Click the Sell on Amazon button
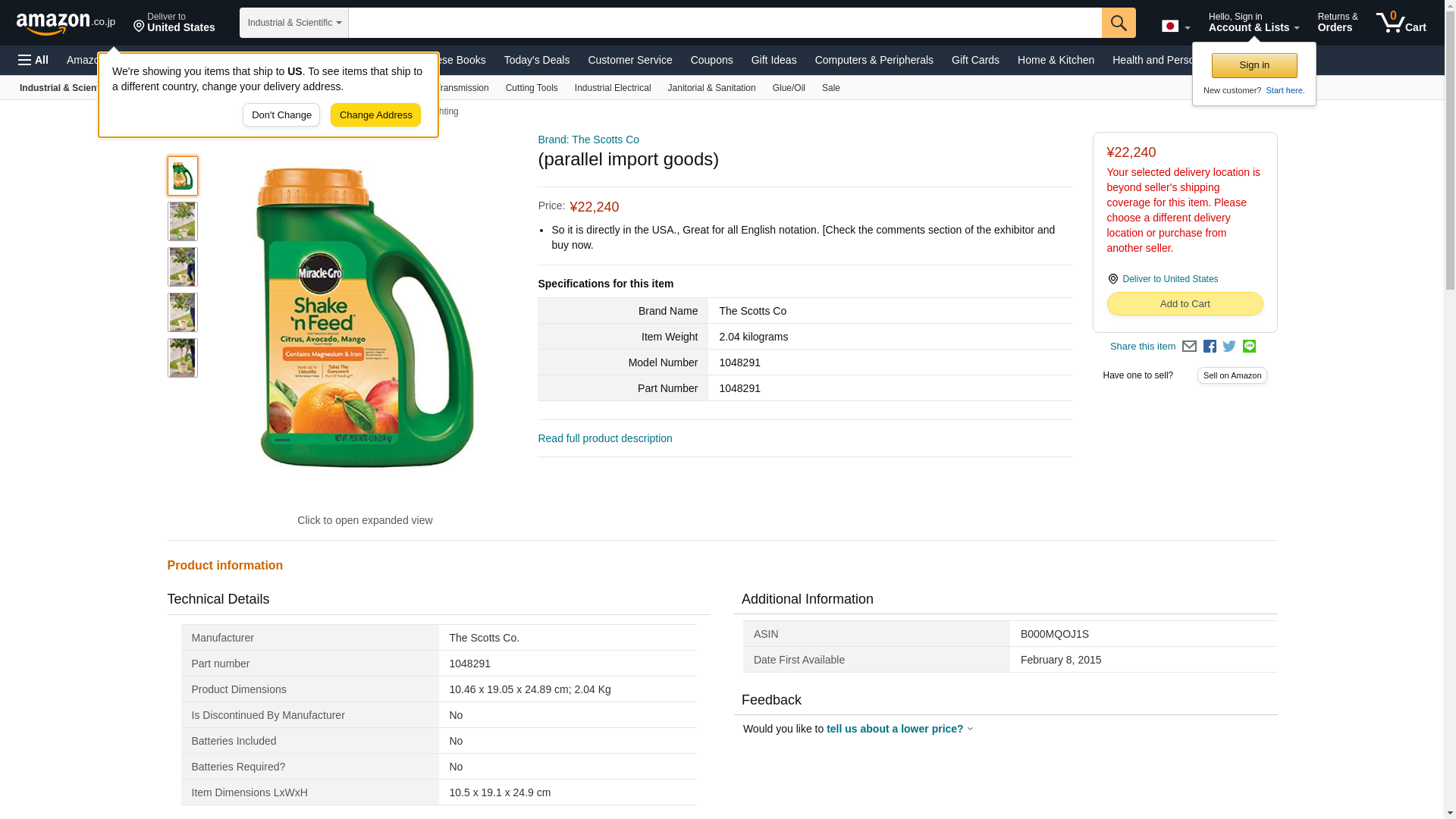 (1232, 375)
